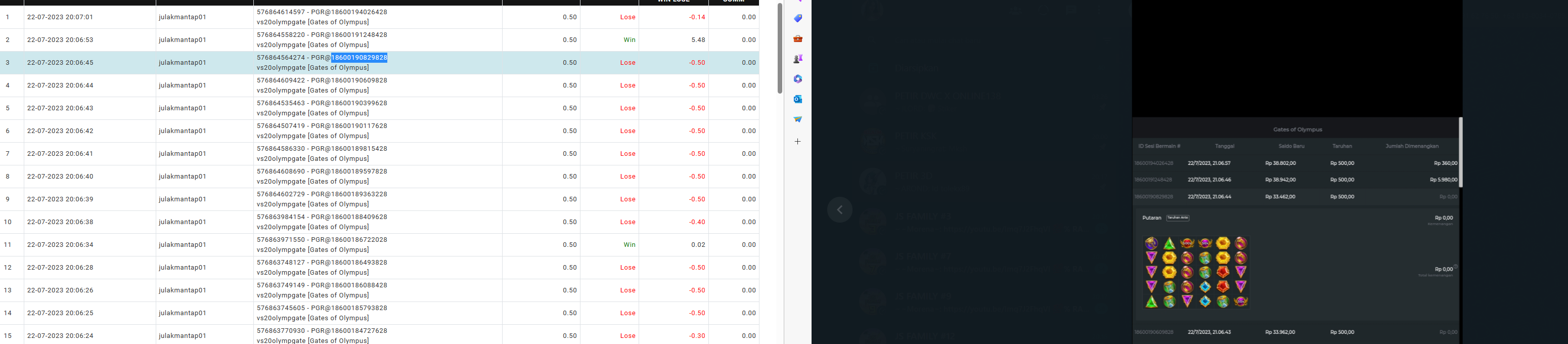Click date 22/7/2023, 21.06.46
This screenshot has height=344, width=1568.
(x=1209, y=180)
